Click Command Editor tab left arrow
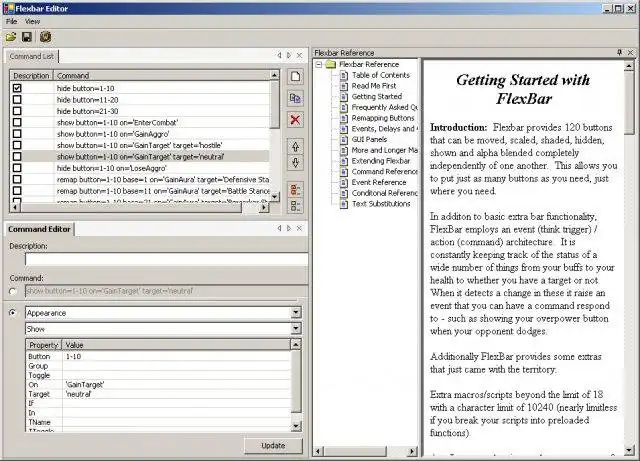The width and height of the screenshot is (640, 461). (x=279, y=228)
